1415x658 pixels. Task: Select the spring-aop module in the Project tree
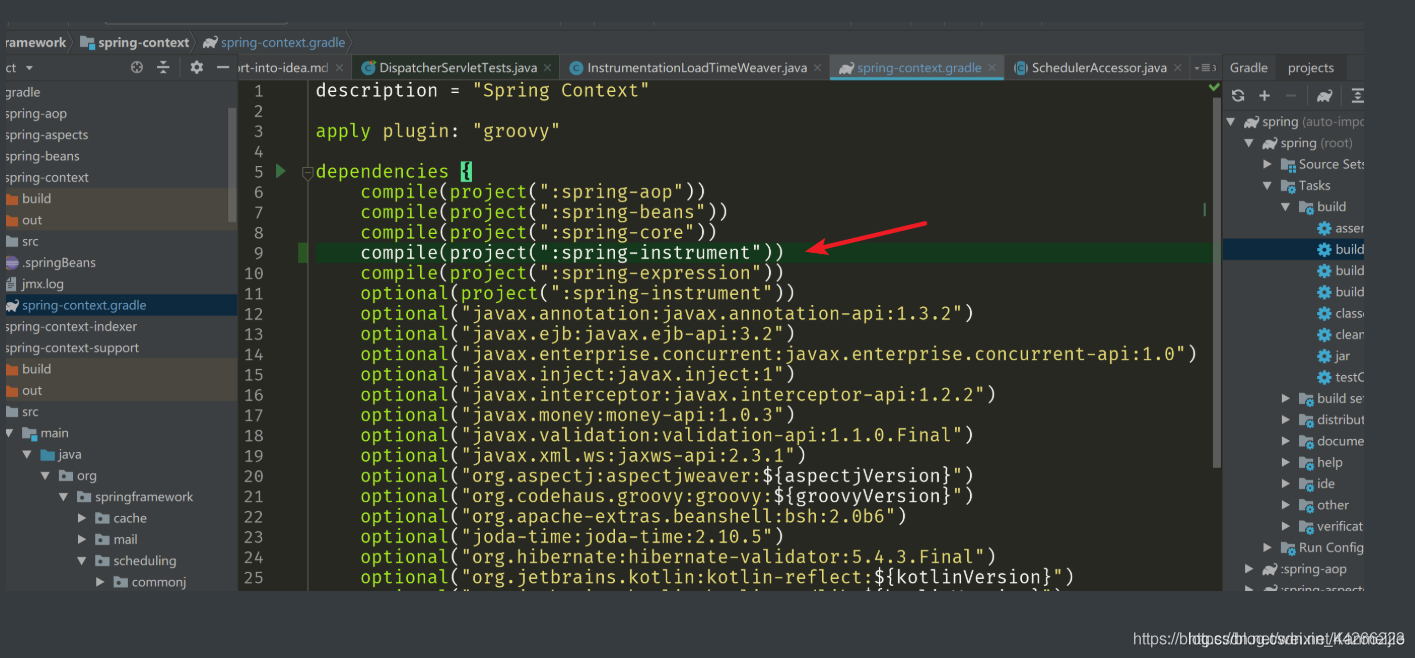pyautogui.click(x=36, y=113)
